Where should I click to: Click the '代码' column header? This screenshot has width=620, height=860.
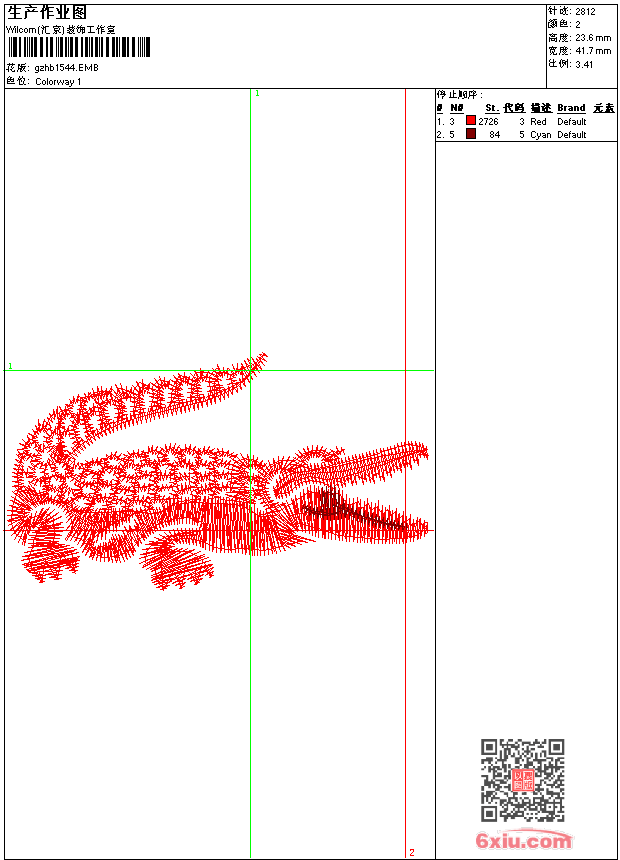coord(514,108)
